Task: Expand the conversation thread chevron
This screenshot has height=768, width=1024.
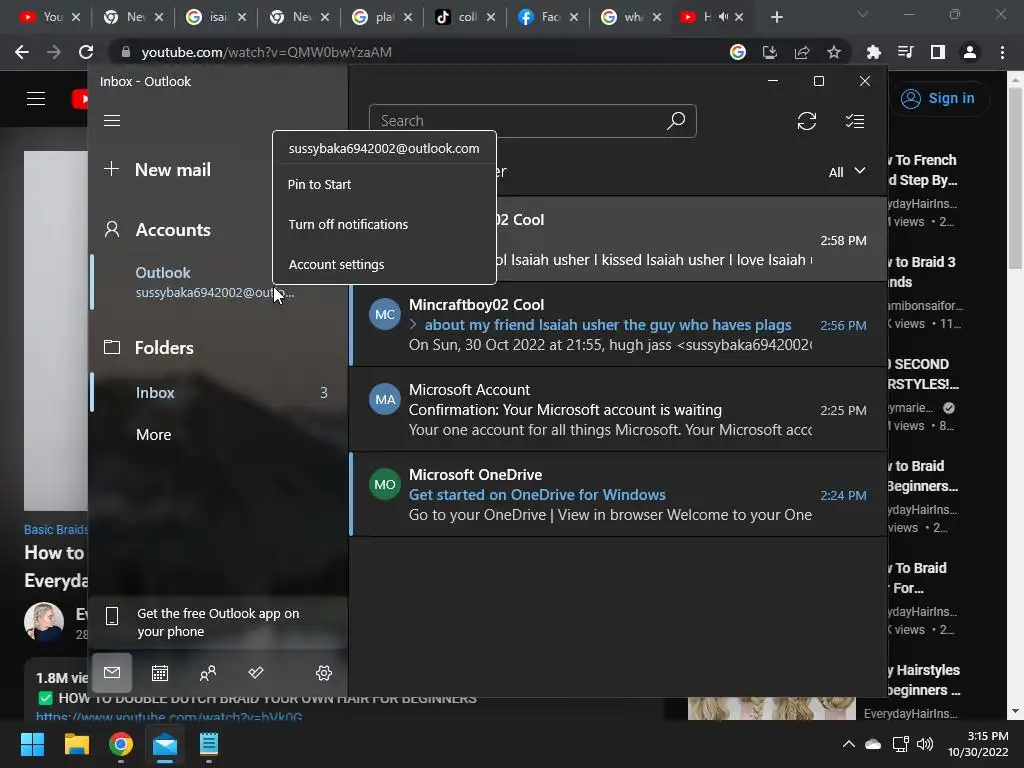Action: click(413, 325)
